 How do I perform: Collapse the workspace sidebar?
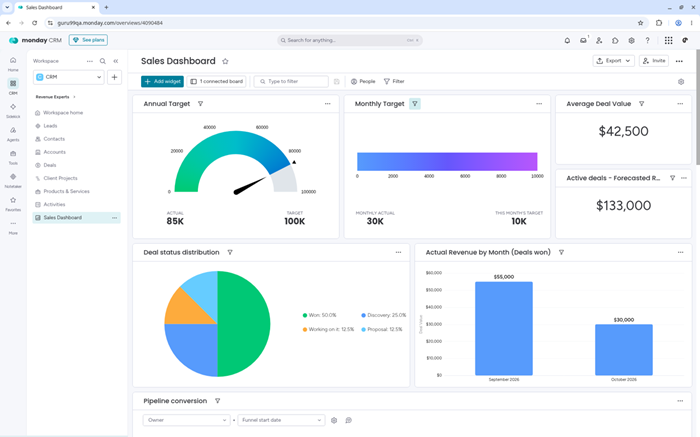pos(116,61)
